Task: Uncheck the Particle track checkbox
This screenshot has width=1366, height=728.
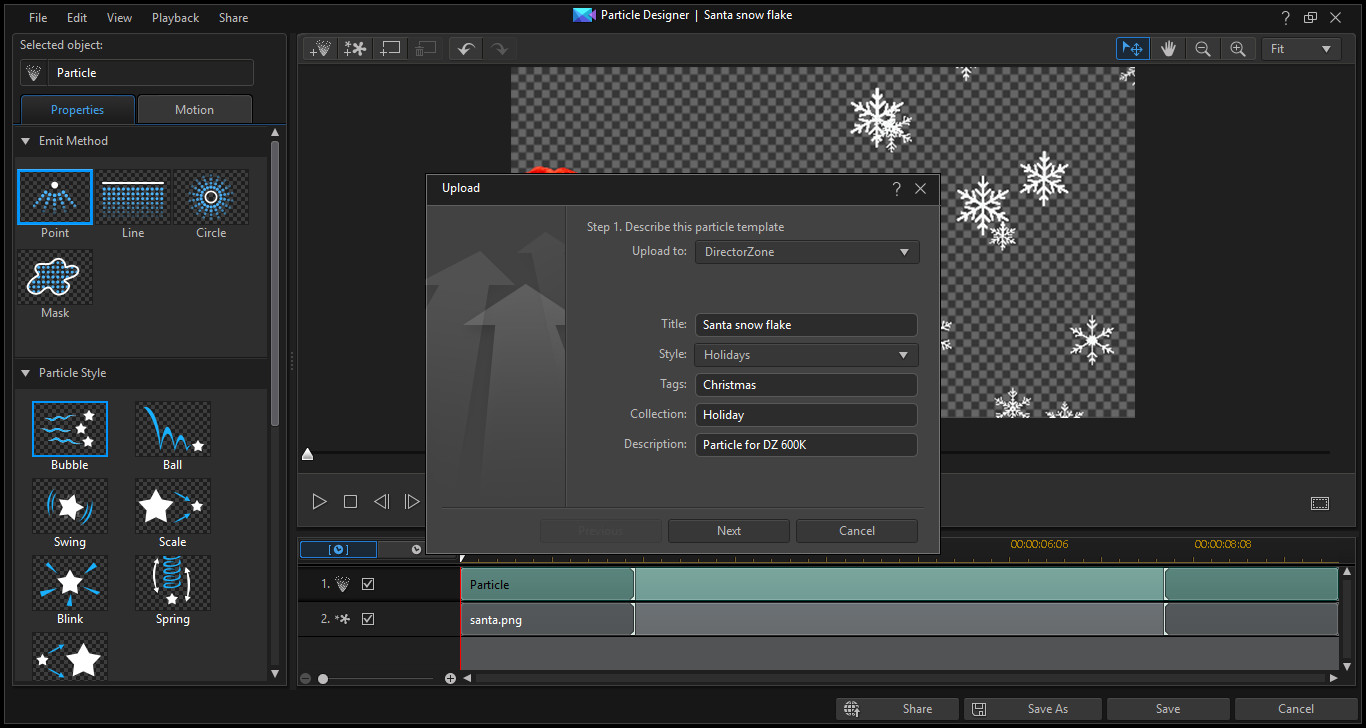Action: tap(368, 584)
